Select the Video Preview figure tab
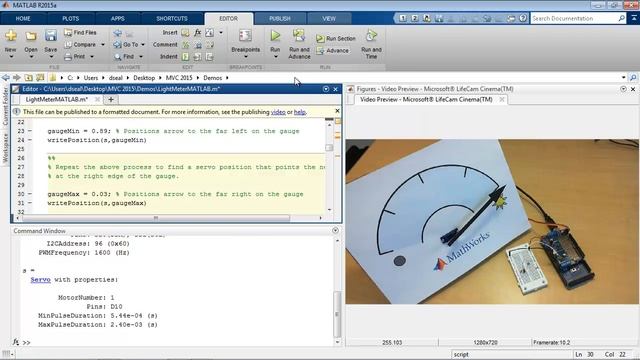The width and height of the screenshot is (640, 360). [427, 100]
